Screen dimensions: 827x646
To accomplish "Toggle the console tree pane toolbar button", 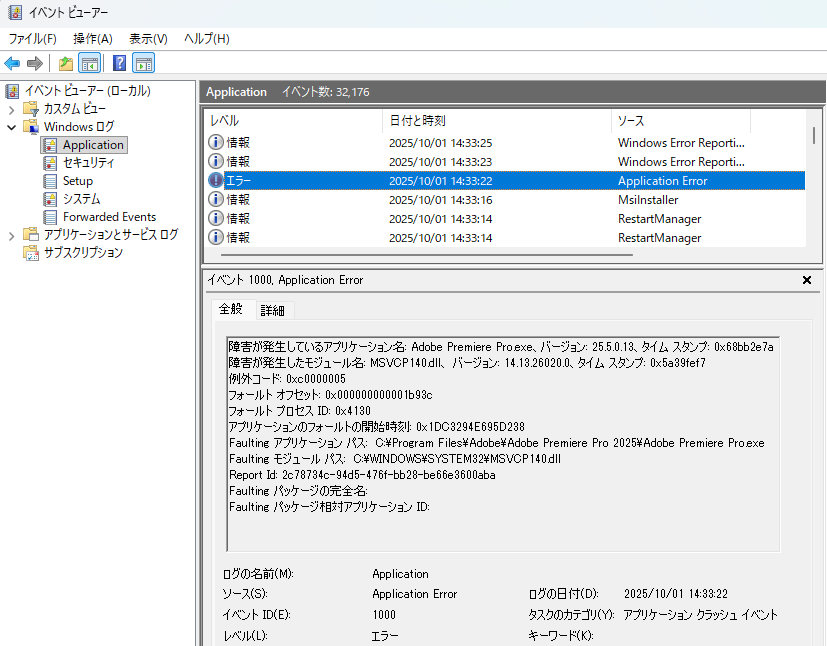I will click(89, 64).
